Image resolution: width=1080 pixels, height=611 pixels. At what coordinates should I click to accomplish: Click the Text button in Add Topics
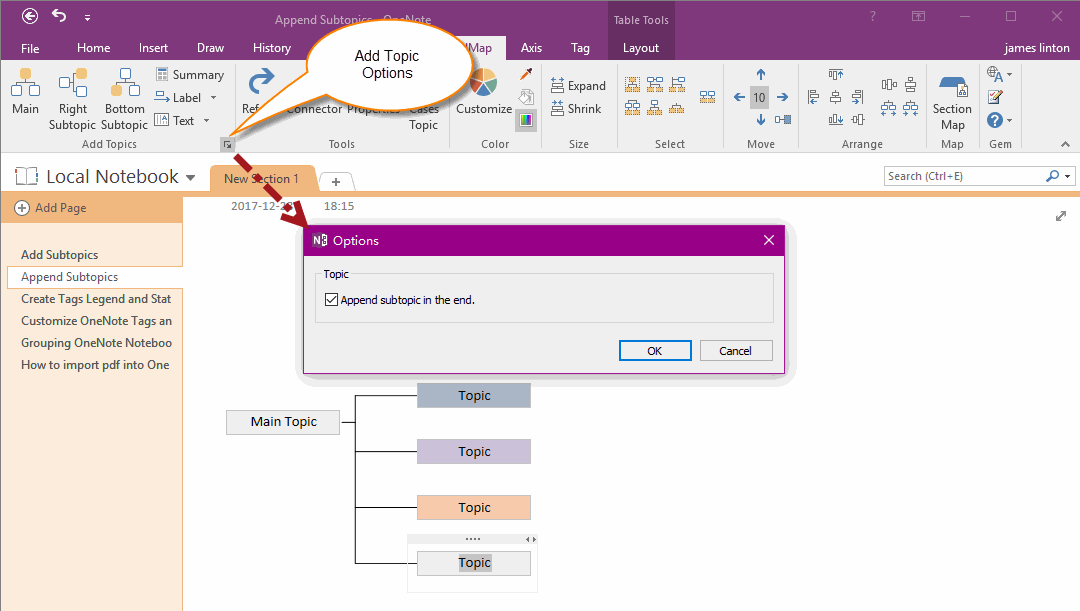[x=174, y=121]
